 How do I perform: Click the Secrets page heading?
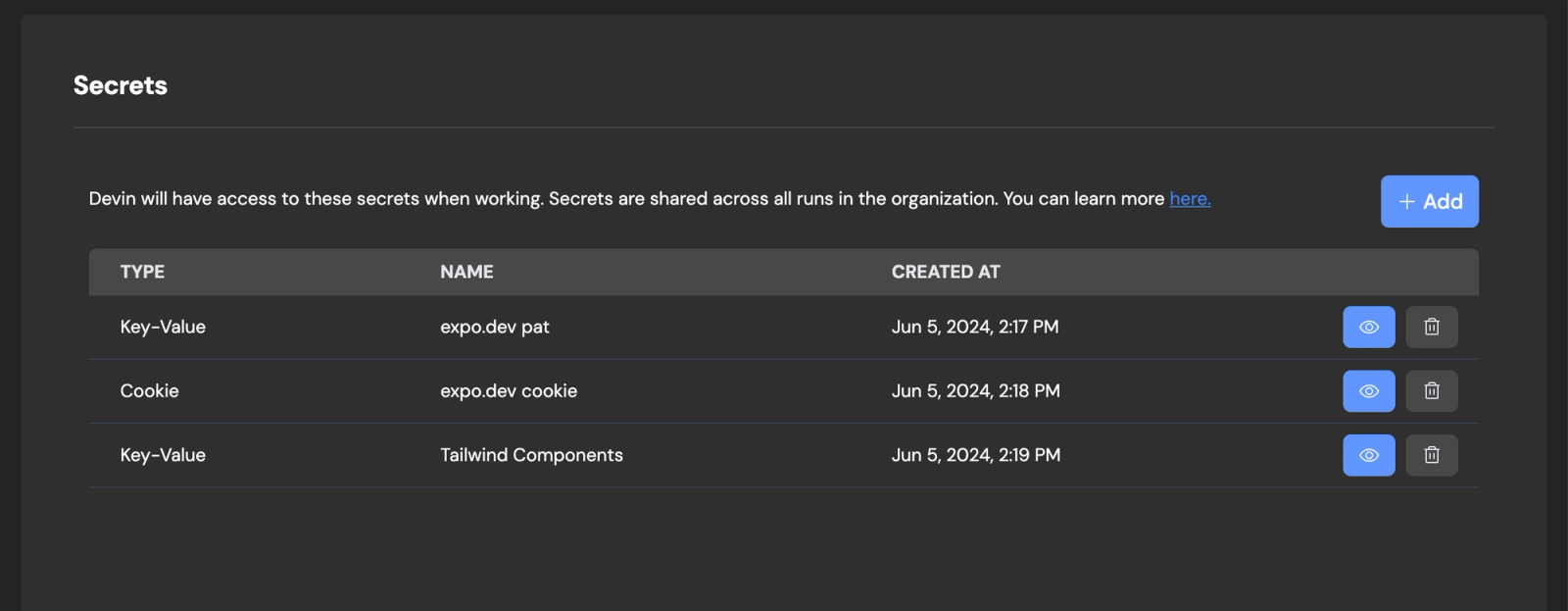(x=121, y=85)
